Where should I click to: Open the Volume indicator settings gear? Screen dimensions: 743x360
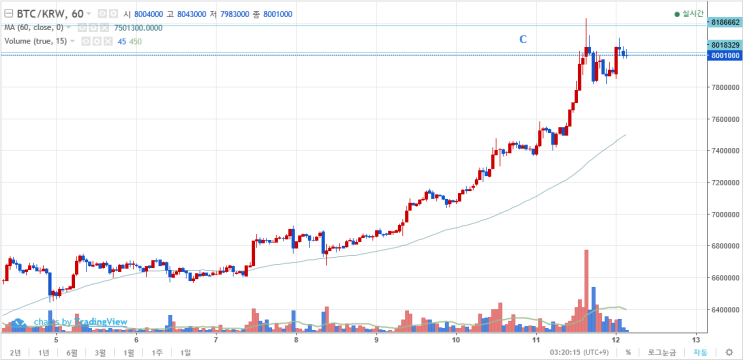(97, 42)
